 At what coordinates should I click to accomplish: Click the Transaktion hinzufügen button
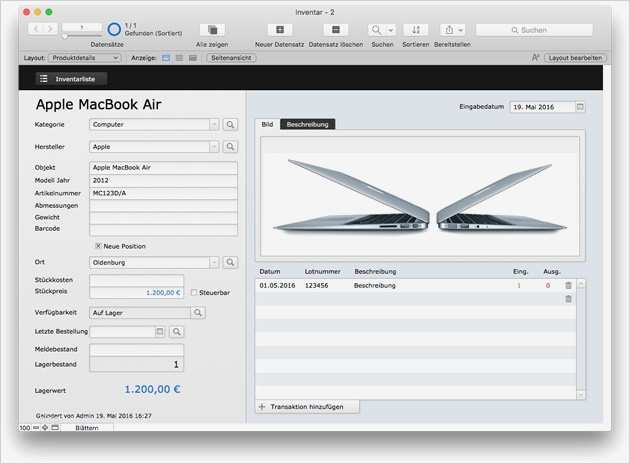pyautogui.click(x=307, y=407)
